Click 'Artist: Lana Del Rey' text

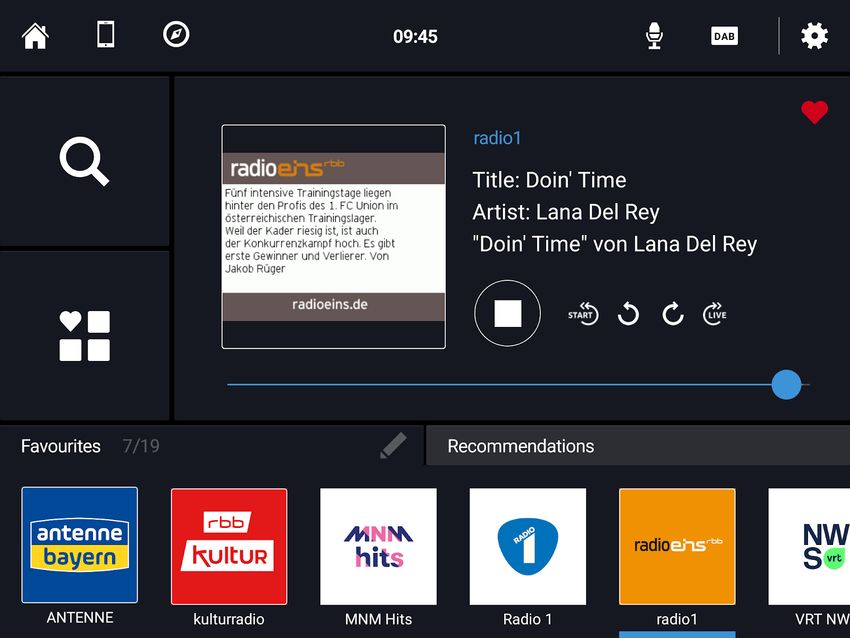point(566,212)
